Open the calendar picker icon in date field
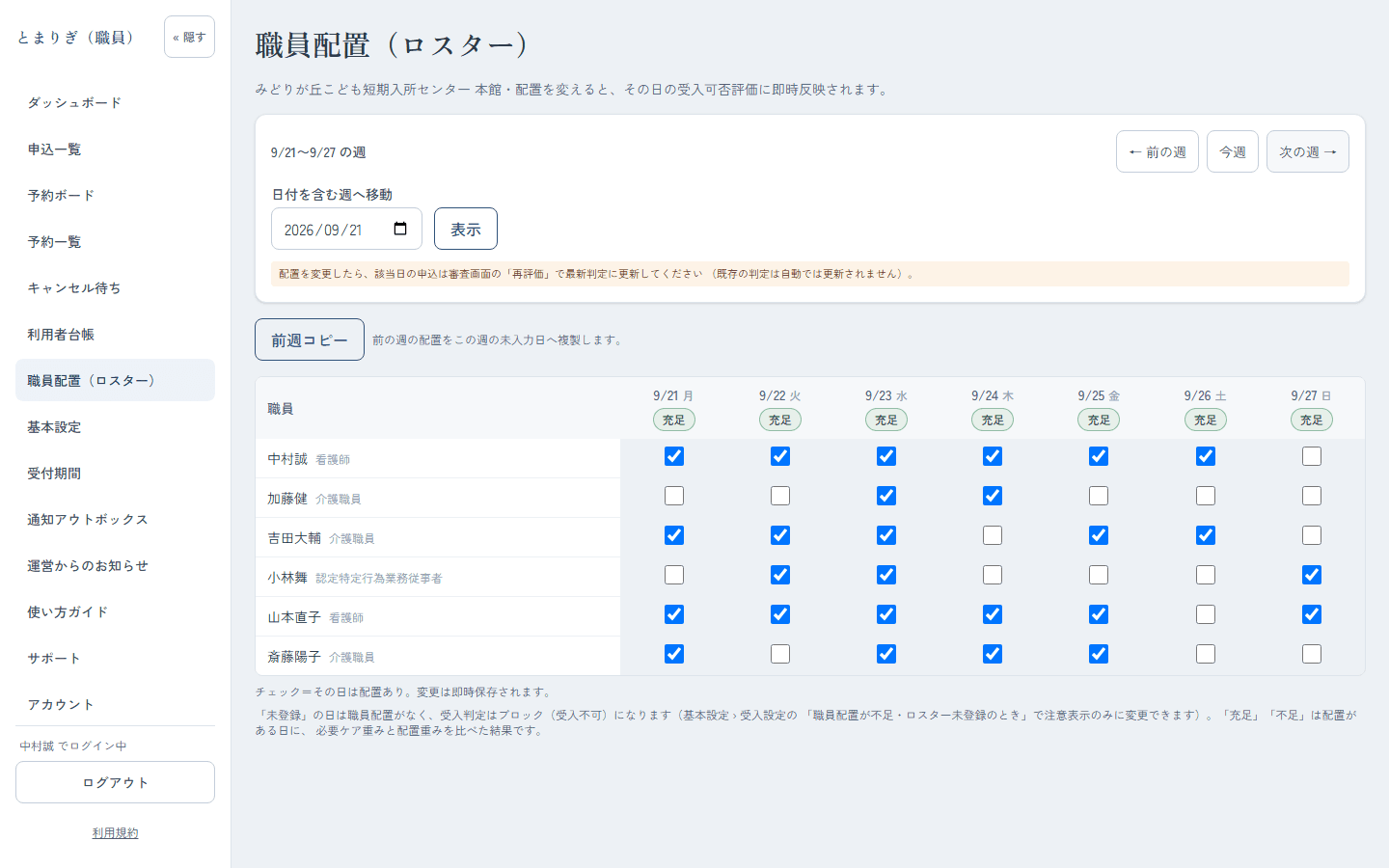Screen dimensions: 1389x868 click(400, 229)
